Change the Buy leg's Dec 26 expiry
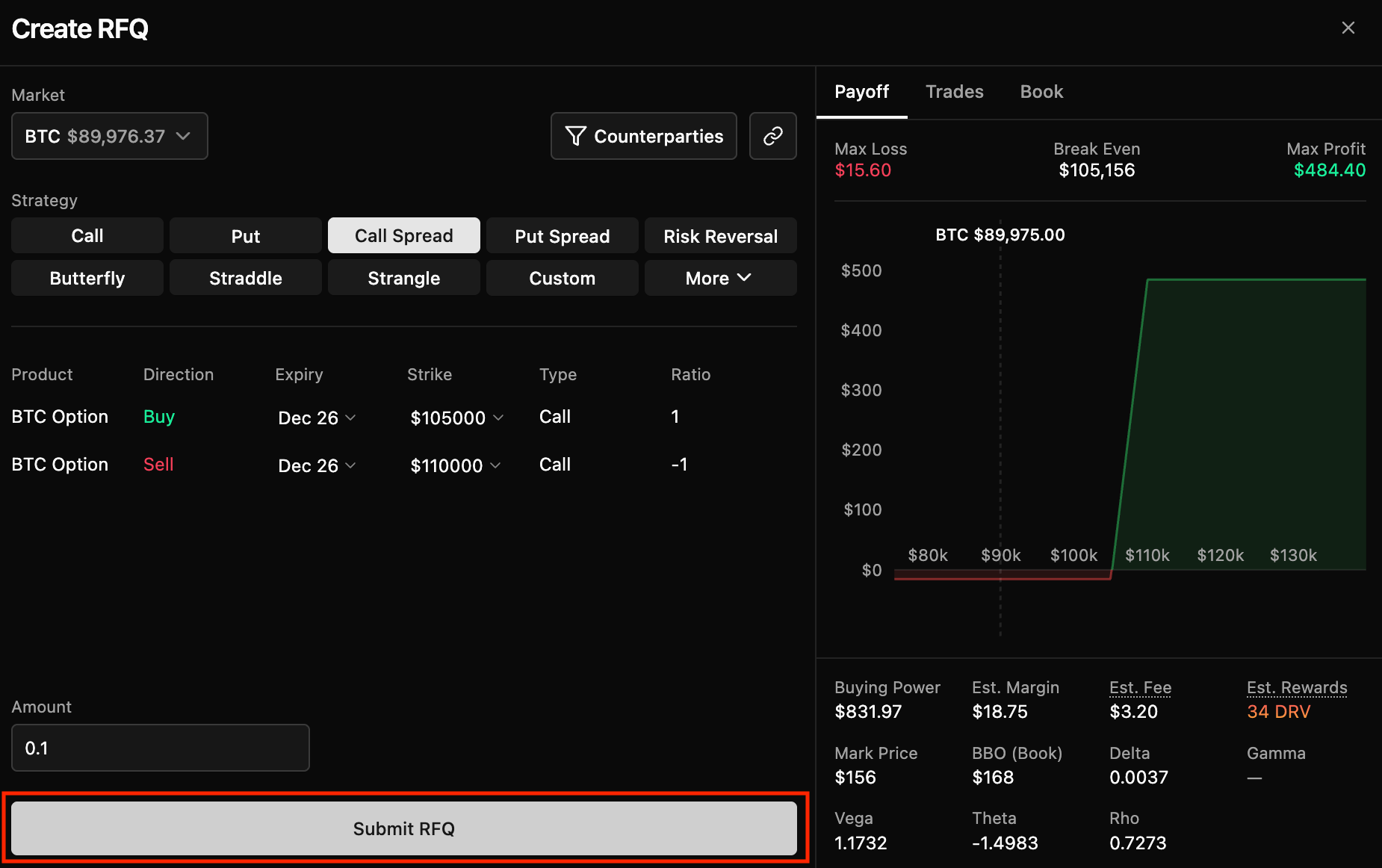Screen dimensions: 1382x868 317,418
